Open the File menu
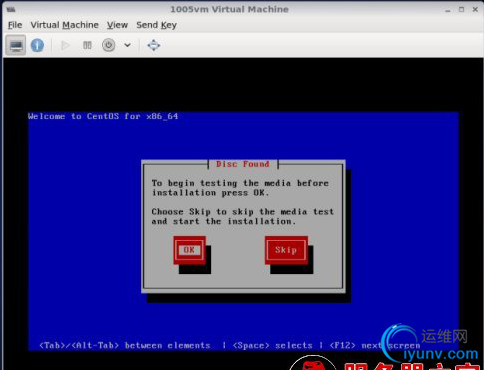The height and width of the screenshot is (370, 484). coord(15,25)
